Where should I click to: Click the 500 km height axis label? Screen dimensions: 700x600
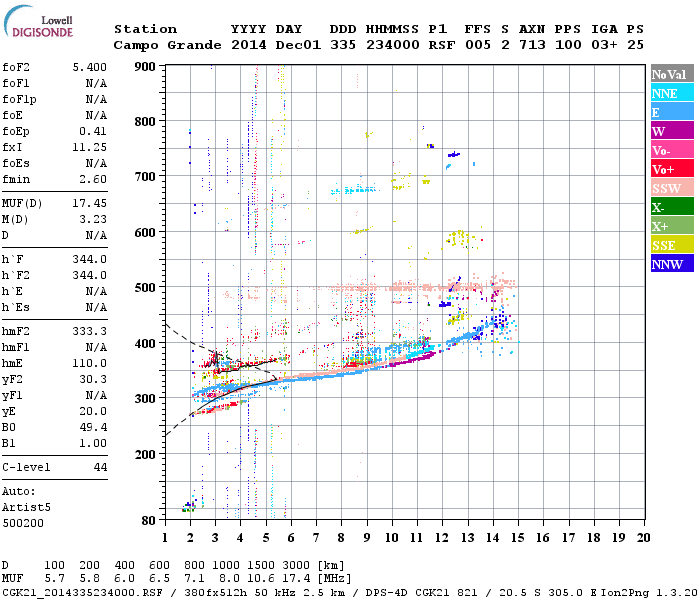tap(145, 288)
